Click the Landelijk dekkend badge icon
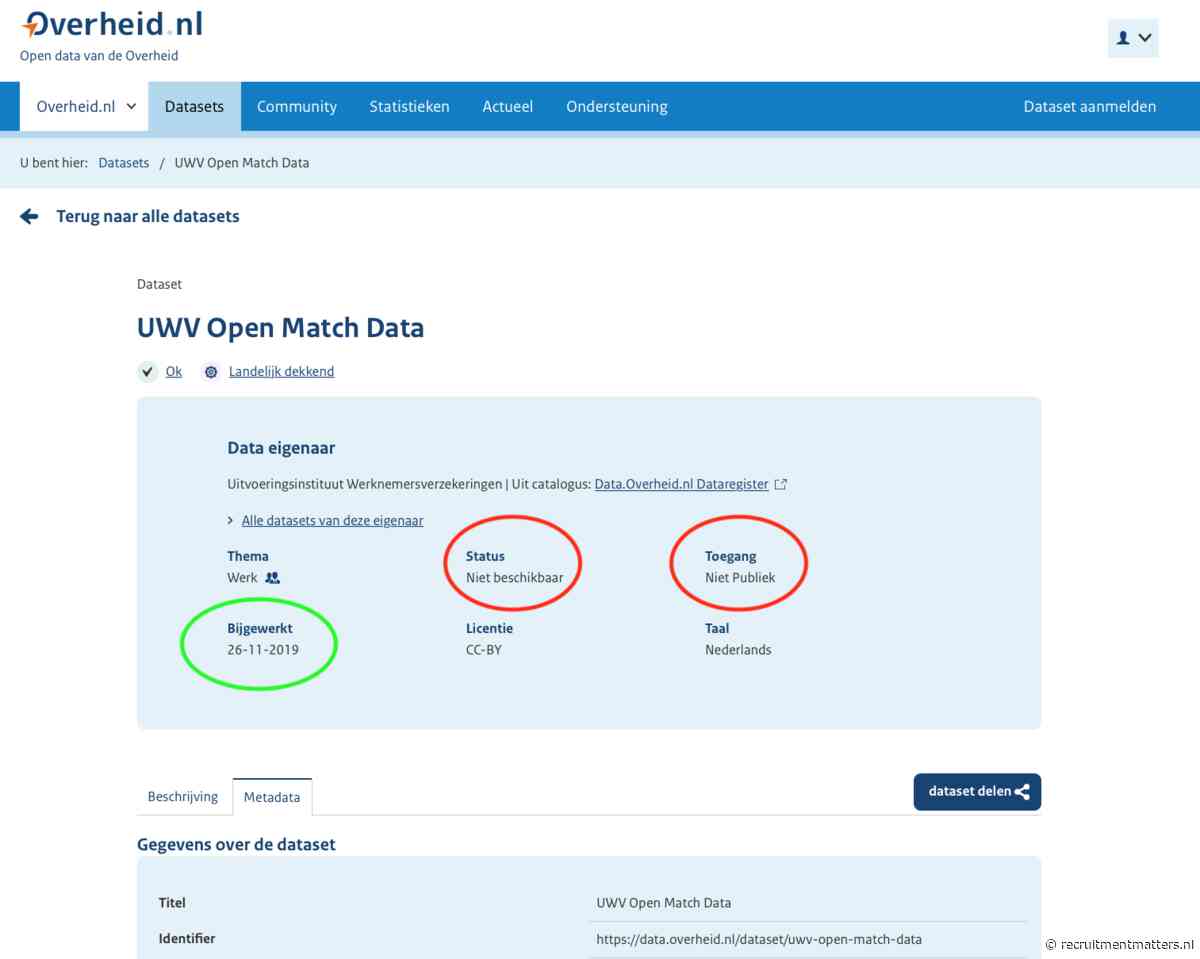Viewport: 1200px width, 959px height. tap(211, 372)
